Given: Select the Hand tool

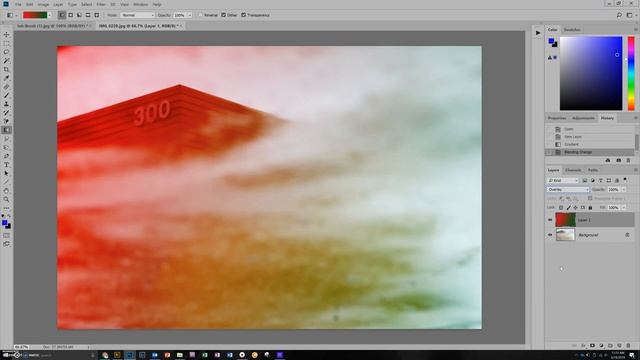Looking at the screenshot, I should pyautogui.click(x=6, y=191).
